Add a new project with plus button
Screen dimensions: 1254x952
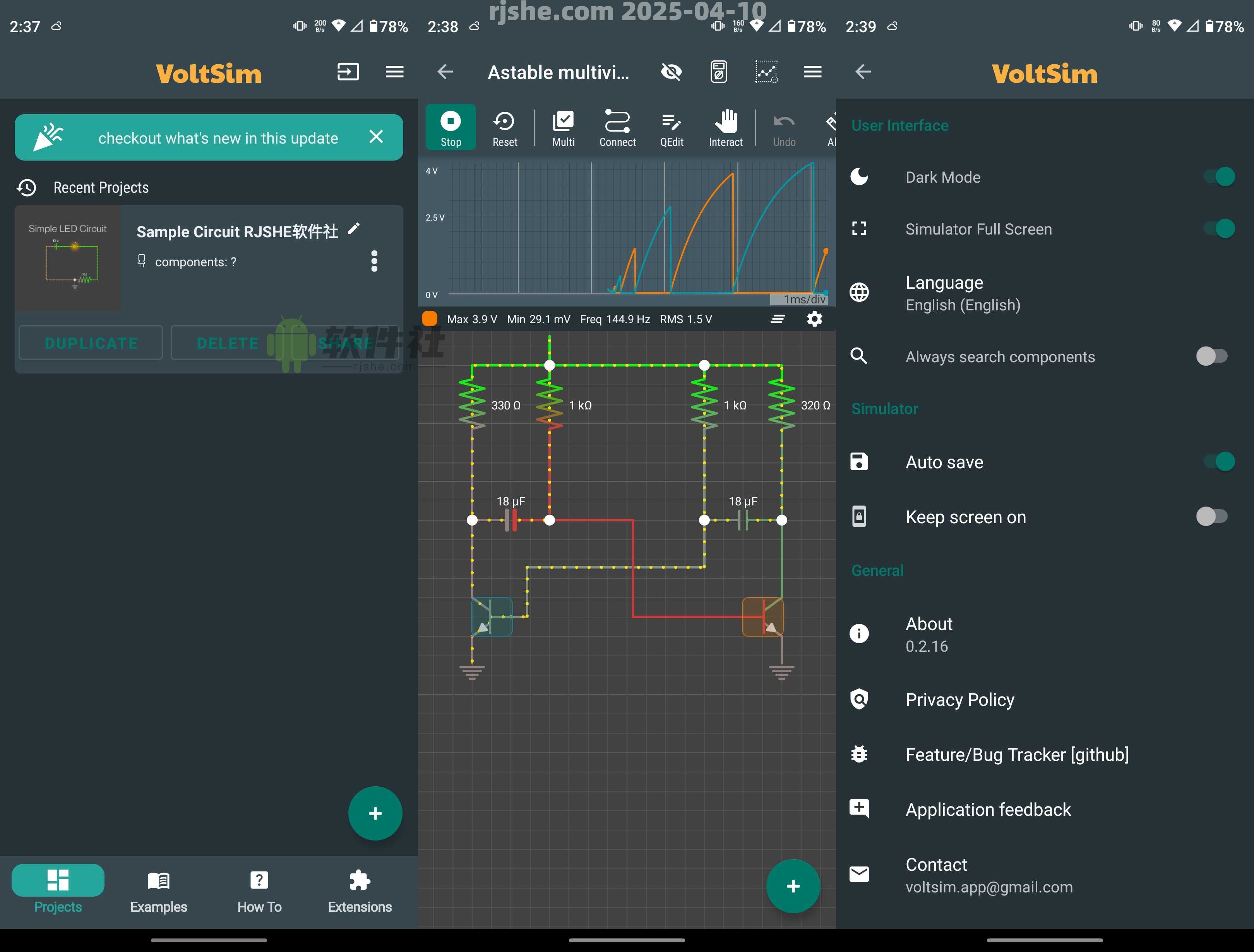(x=375, y=813)
